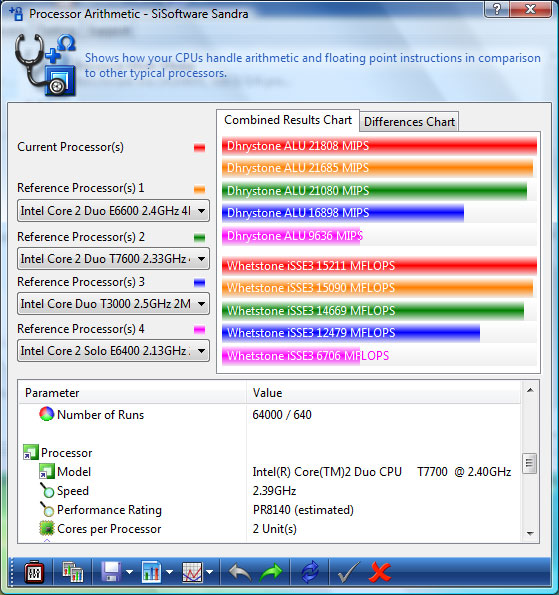Click the scroll up arrow in parameter list
This screenshot has height=595, width=559.
point(530,390)
